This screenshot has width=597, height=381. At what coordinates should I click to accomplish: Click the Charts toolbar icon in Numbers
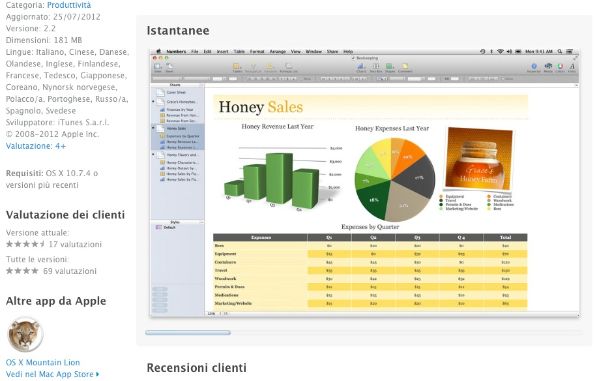[361, 67]
